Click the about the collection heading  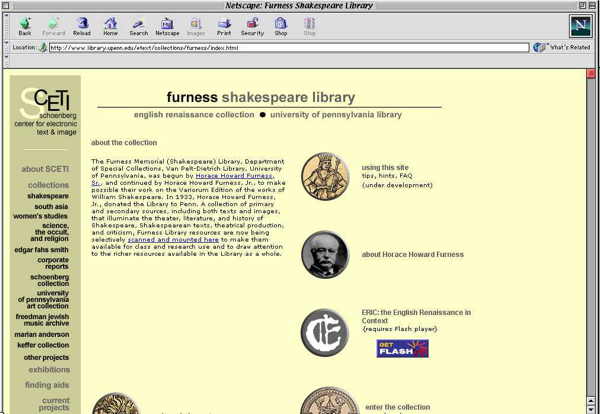tap(124, 143)
